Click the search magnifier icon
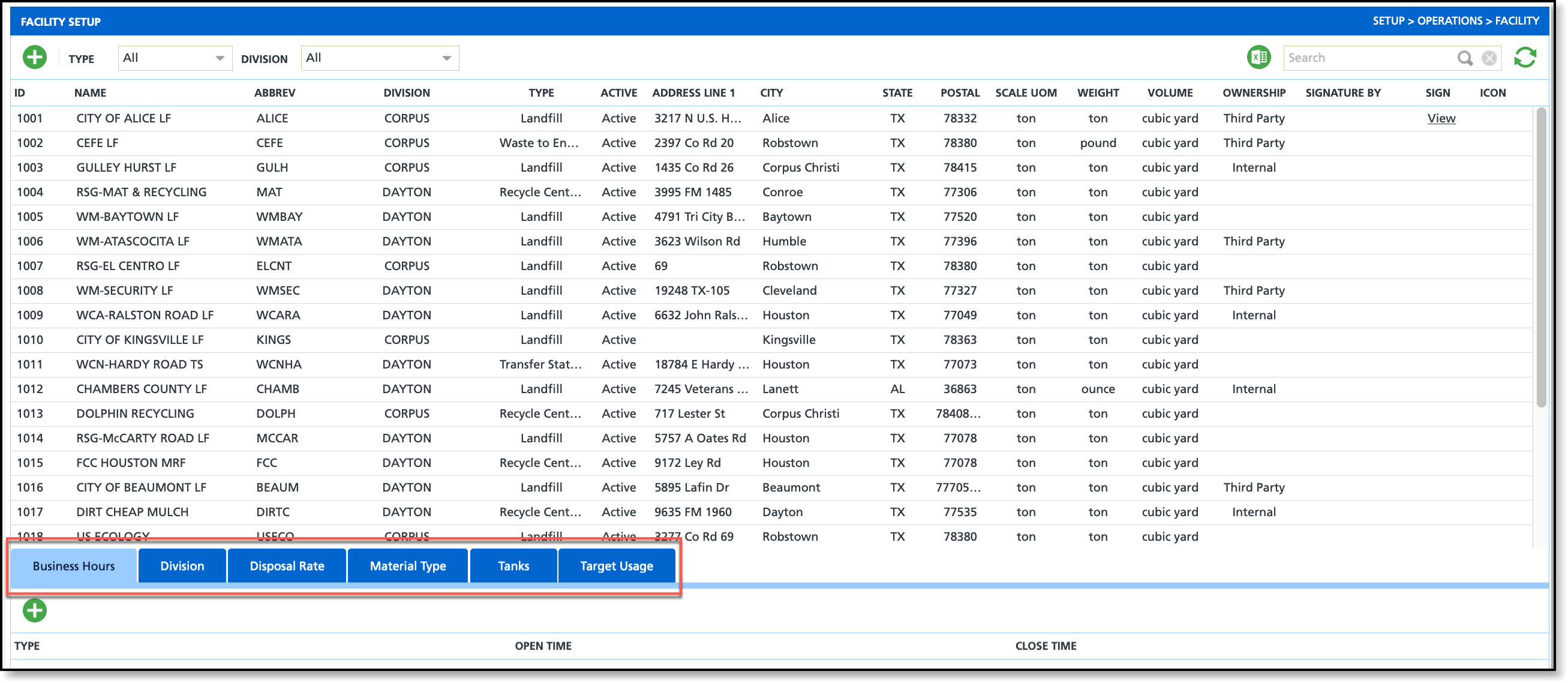 [1464, 58]
